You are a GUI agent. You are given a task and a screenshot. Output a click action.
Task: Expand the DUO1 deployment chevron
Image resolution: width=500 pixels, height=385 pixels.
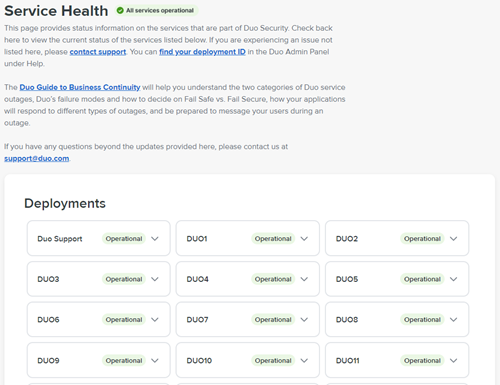[x=304, y=239]
